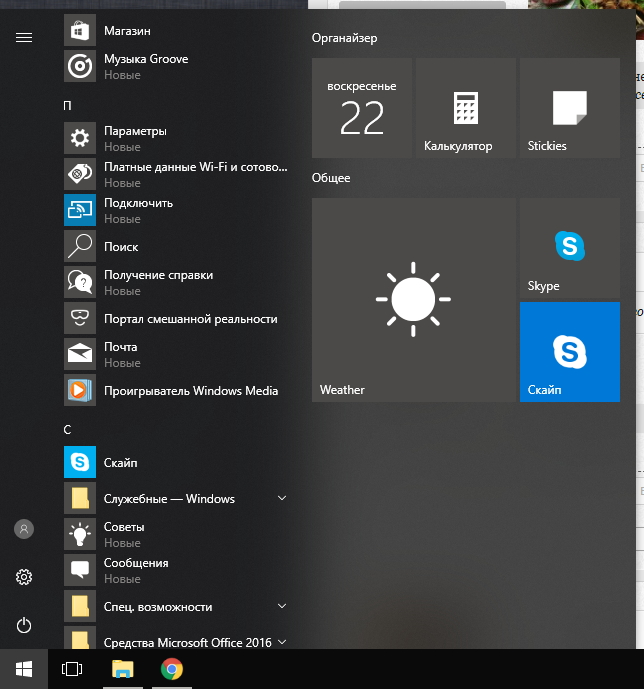The height and width of the screenshot is (689, 644).
Task: Open Settings gear in left rail
Action: pyautogui.click(x=24, y=577)
